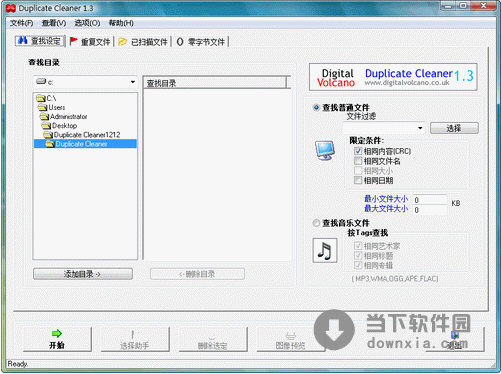Toggle the 相同标题 checkbox
This screenshot has width=501, height=374.
point(358,255)
